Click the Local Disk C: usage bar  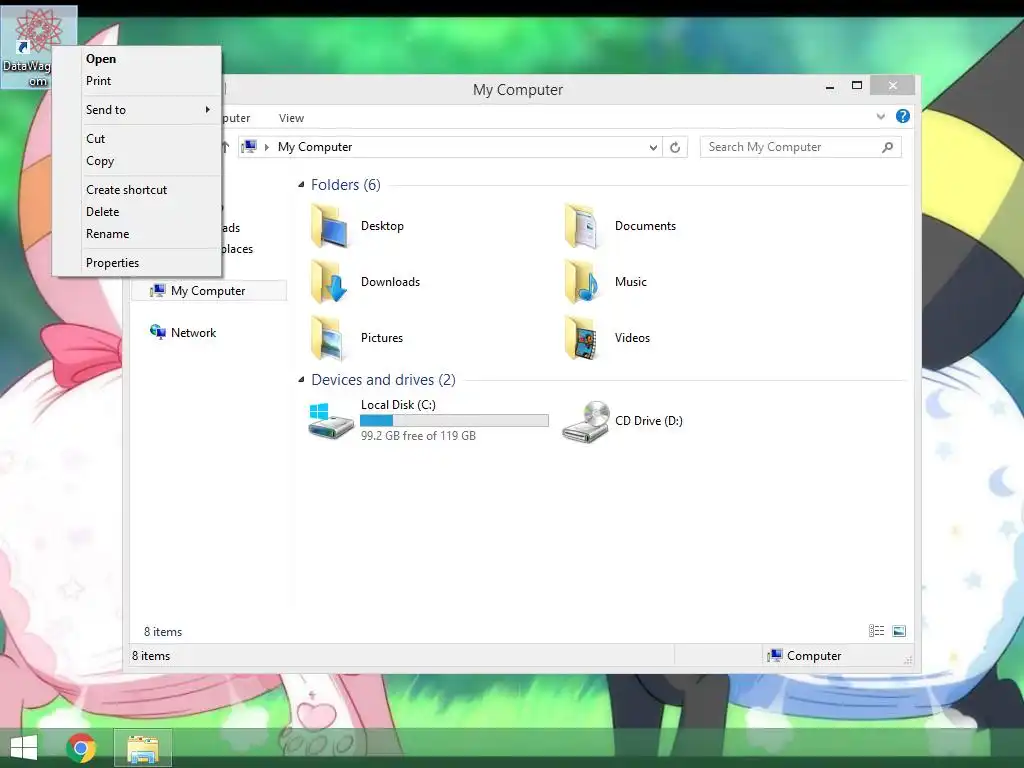pos(455,421)
